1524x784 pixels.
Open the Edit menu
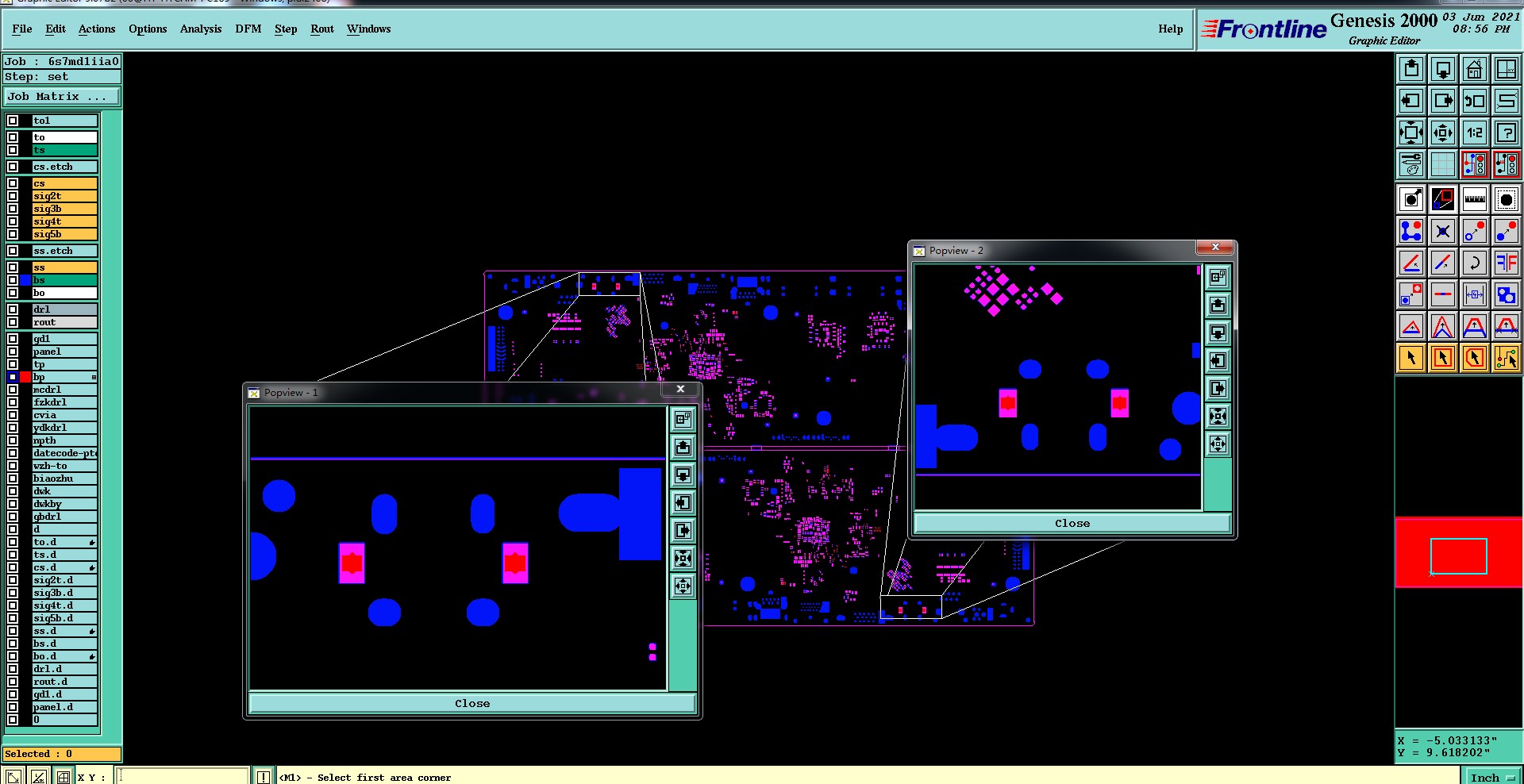click(x=56, y=29)
